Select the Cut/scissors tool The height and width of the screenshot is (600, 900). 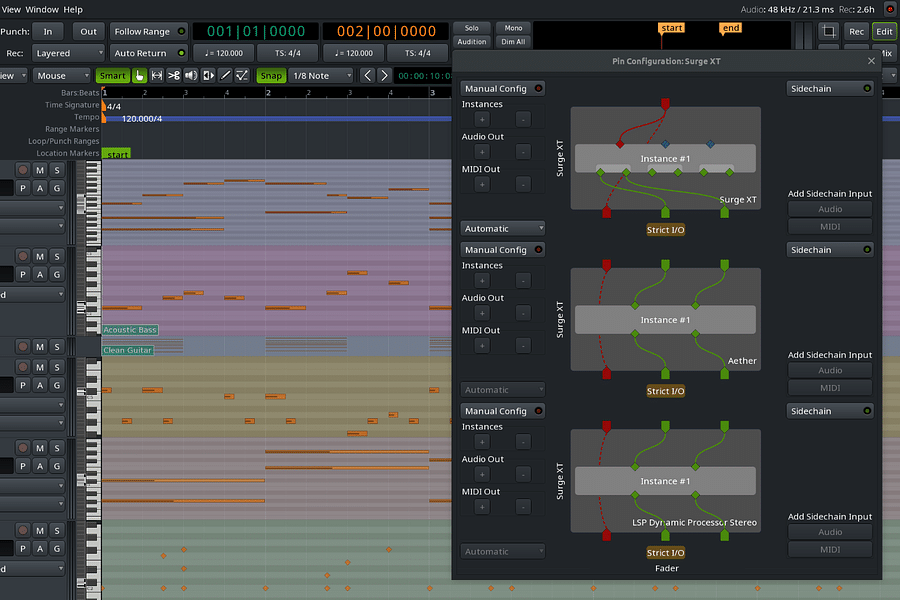click(174, 76)
